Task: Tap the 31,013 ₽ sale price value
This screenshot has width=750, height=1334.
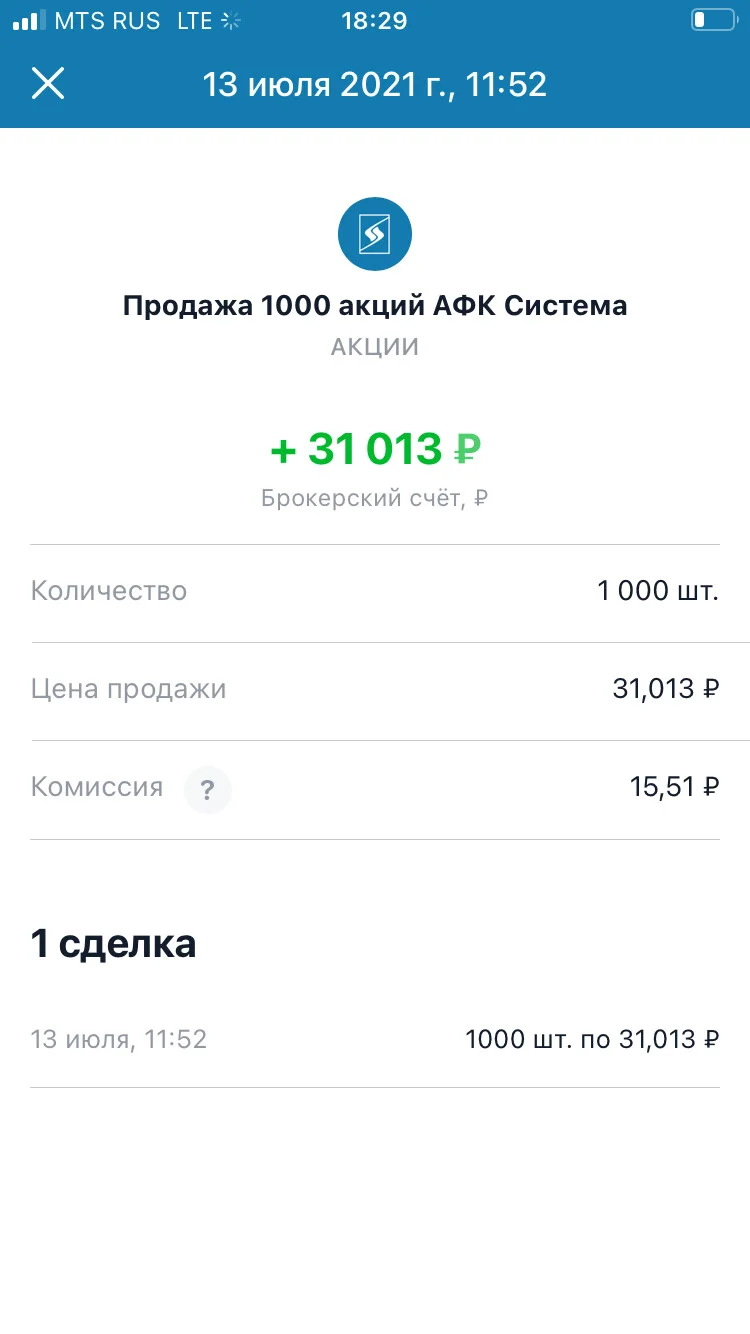Action: click(x=666, y=689)
